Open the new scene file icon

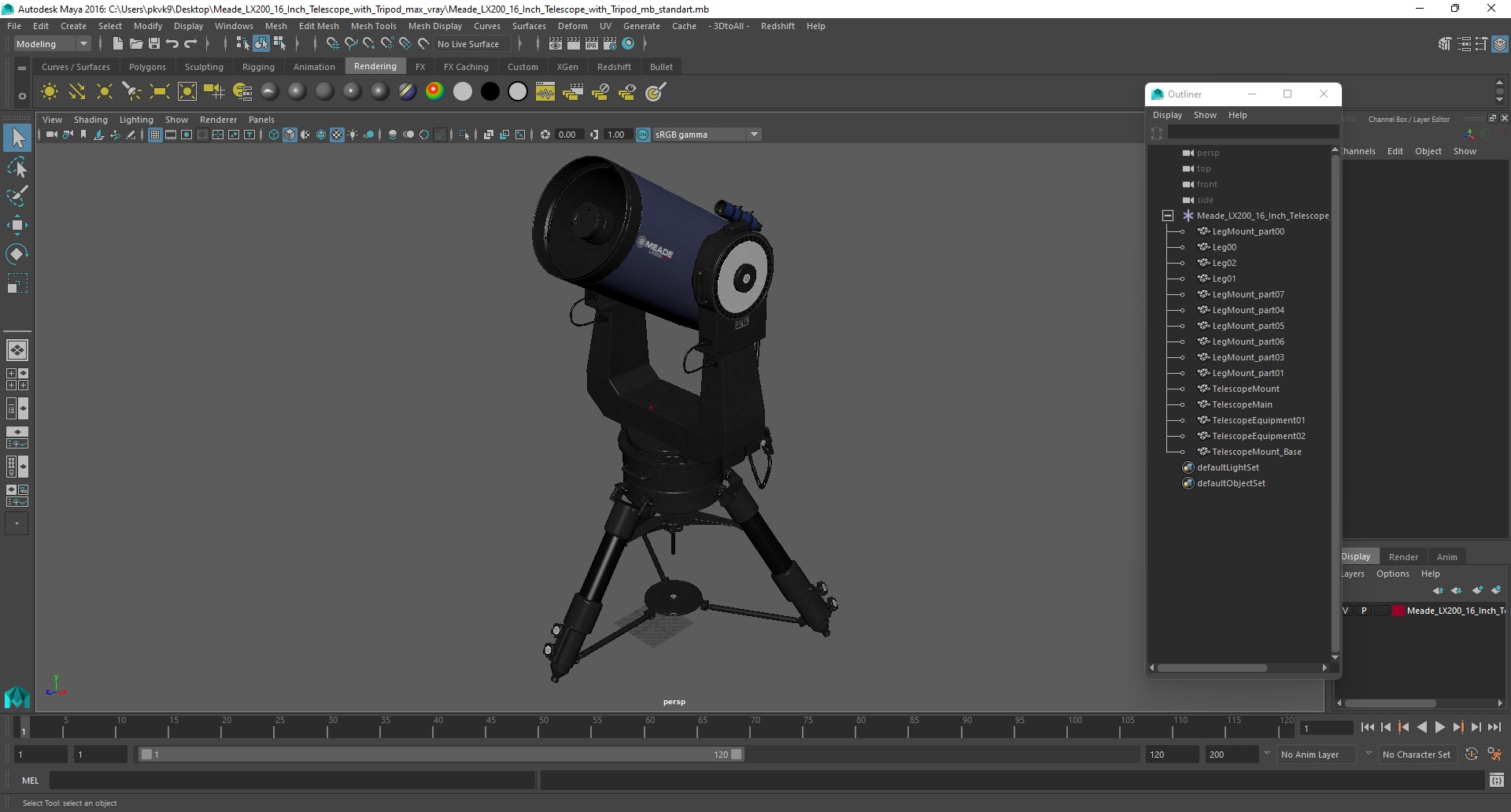coord(118,44)
